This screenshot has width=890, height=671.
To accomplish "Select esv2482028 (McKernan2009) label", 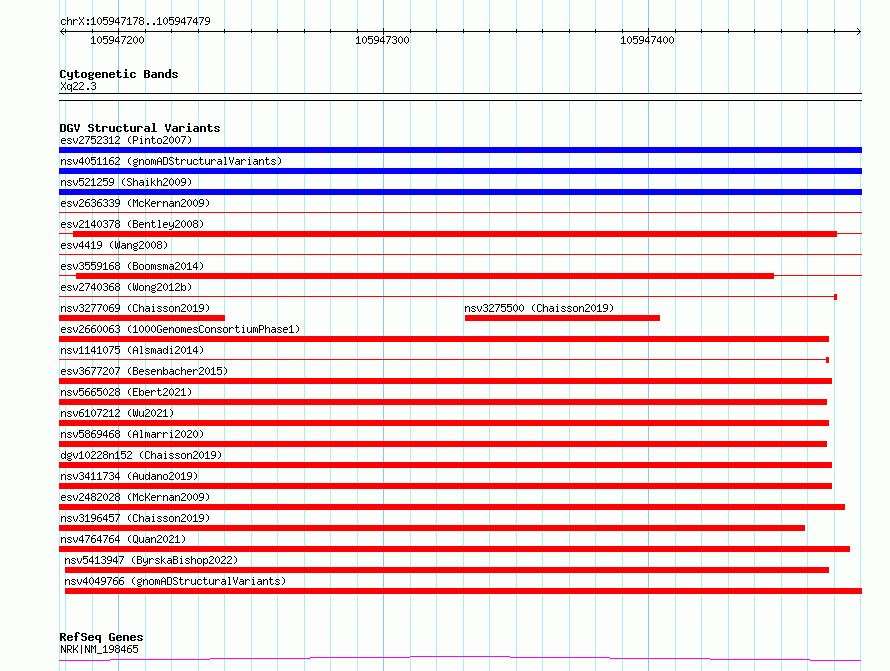I will pos(135,497).
